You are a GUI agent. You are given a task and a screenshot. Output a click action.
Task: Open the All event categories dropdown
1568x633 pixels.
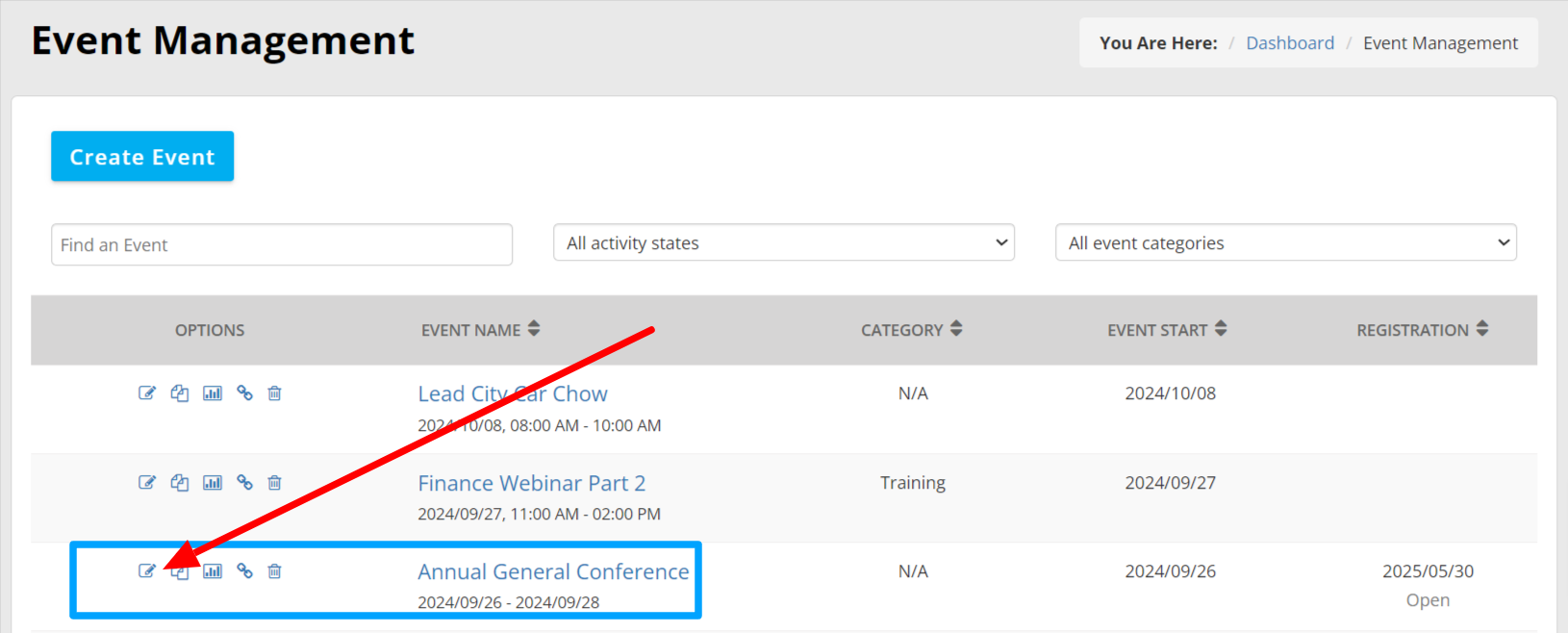[x=1285, y=243]
